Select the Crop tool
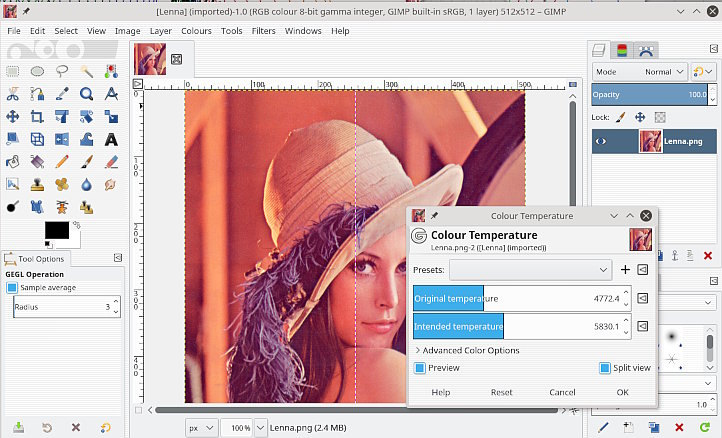Image resolution: width=722 pixels, height=438 pixels. [x=37, y=117]
